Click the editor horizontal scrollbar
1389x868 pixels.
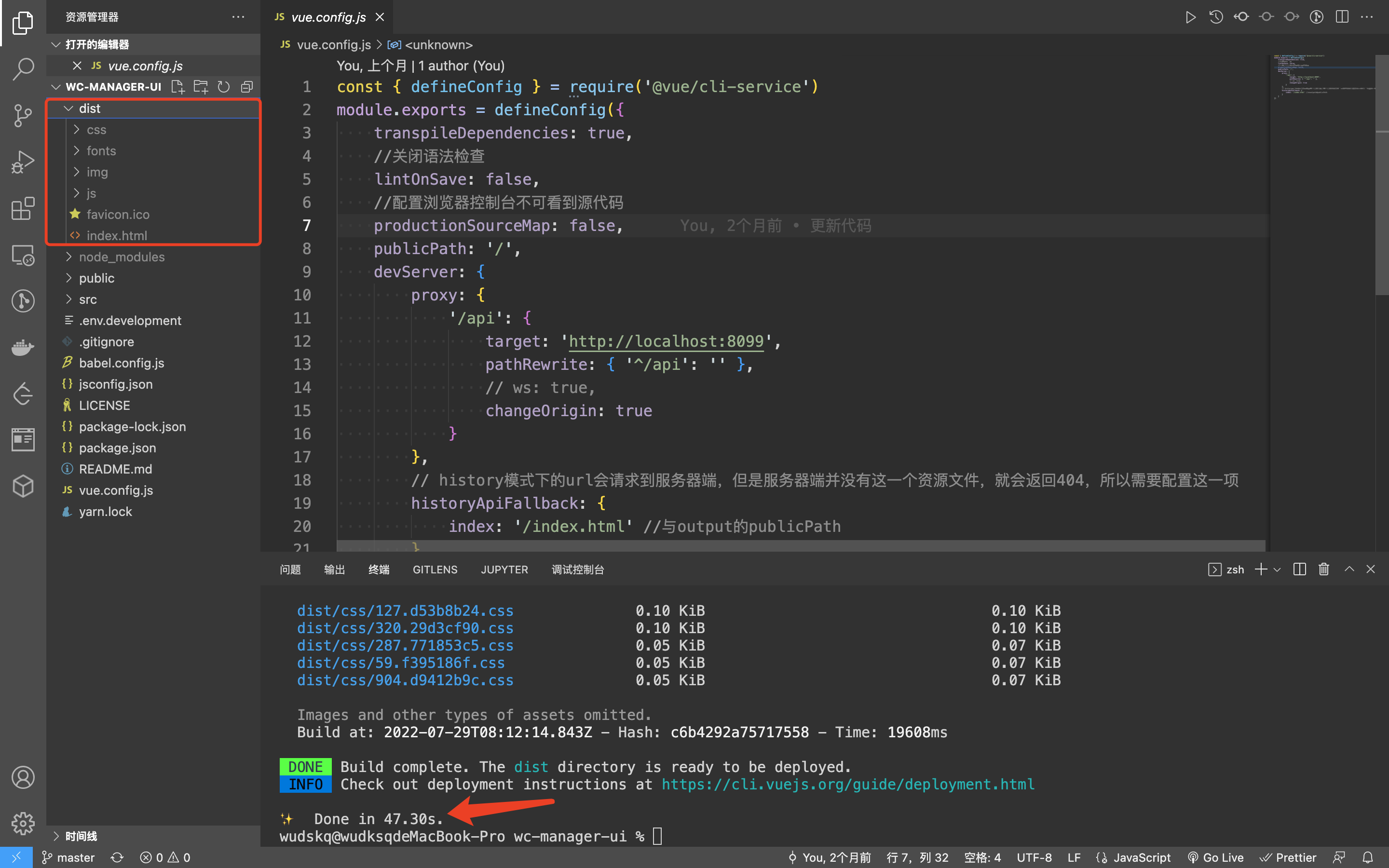801,545
